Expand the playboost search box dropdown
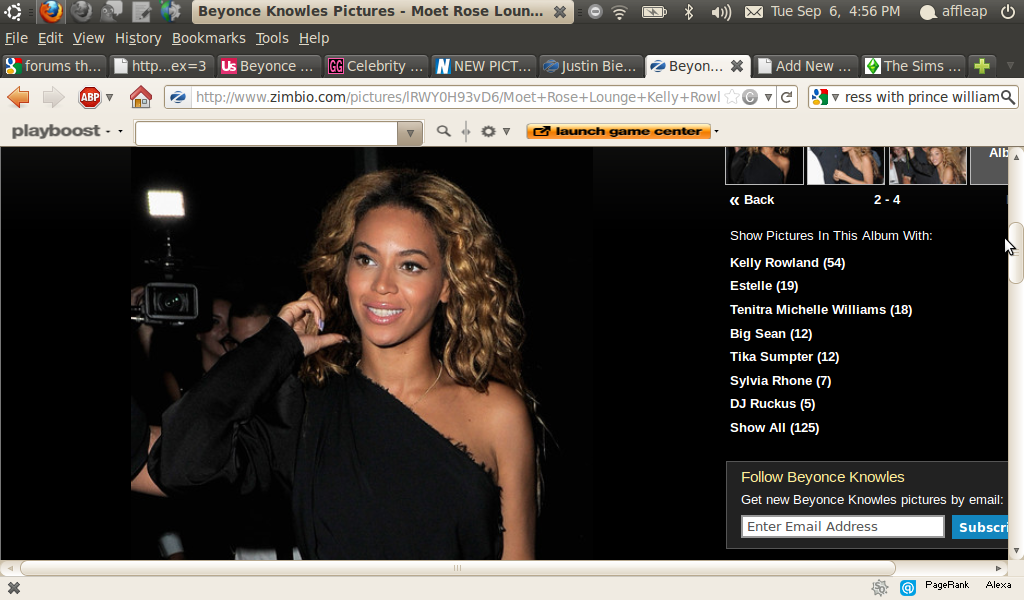Screen dimensions: 1024x600 410,133
